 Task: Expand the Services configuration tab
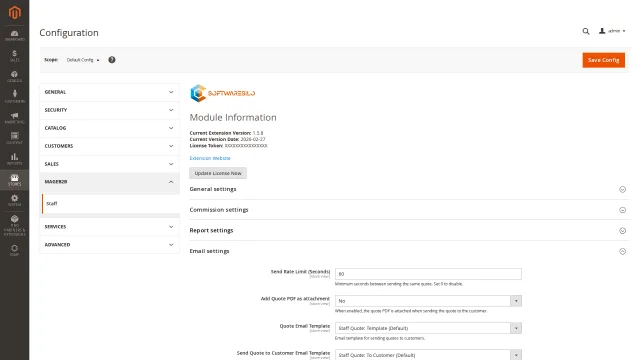[x=109, y=227]
